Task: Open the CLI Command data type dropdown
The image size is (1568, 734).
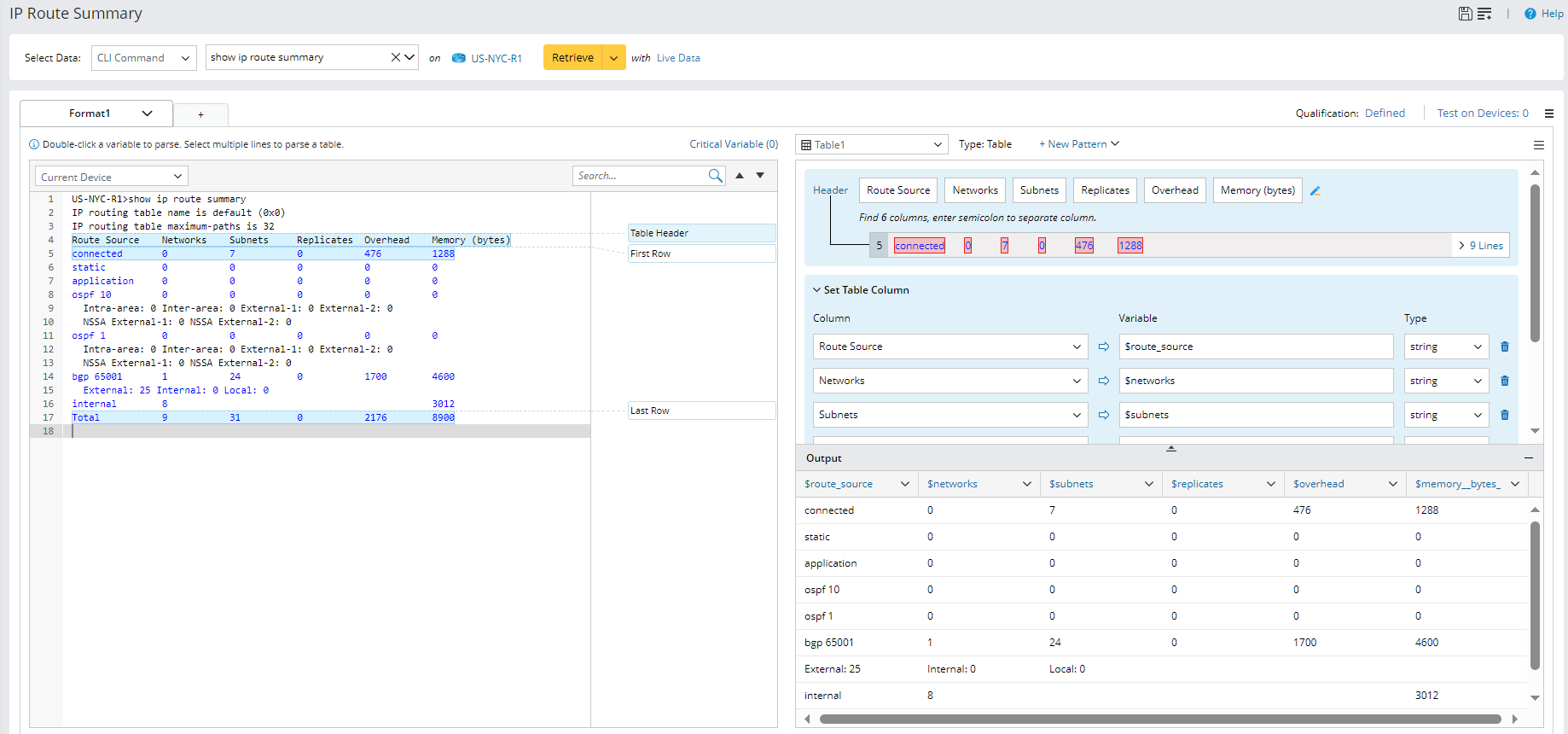Action: pyautogui.click(x=143, y=58)
